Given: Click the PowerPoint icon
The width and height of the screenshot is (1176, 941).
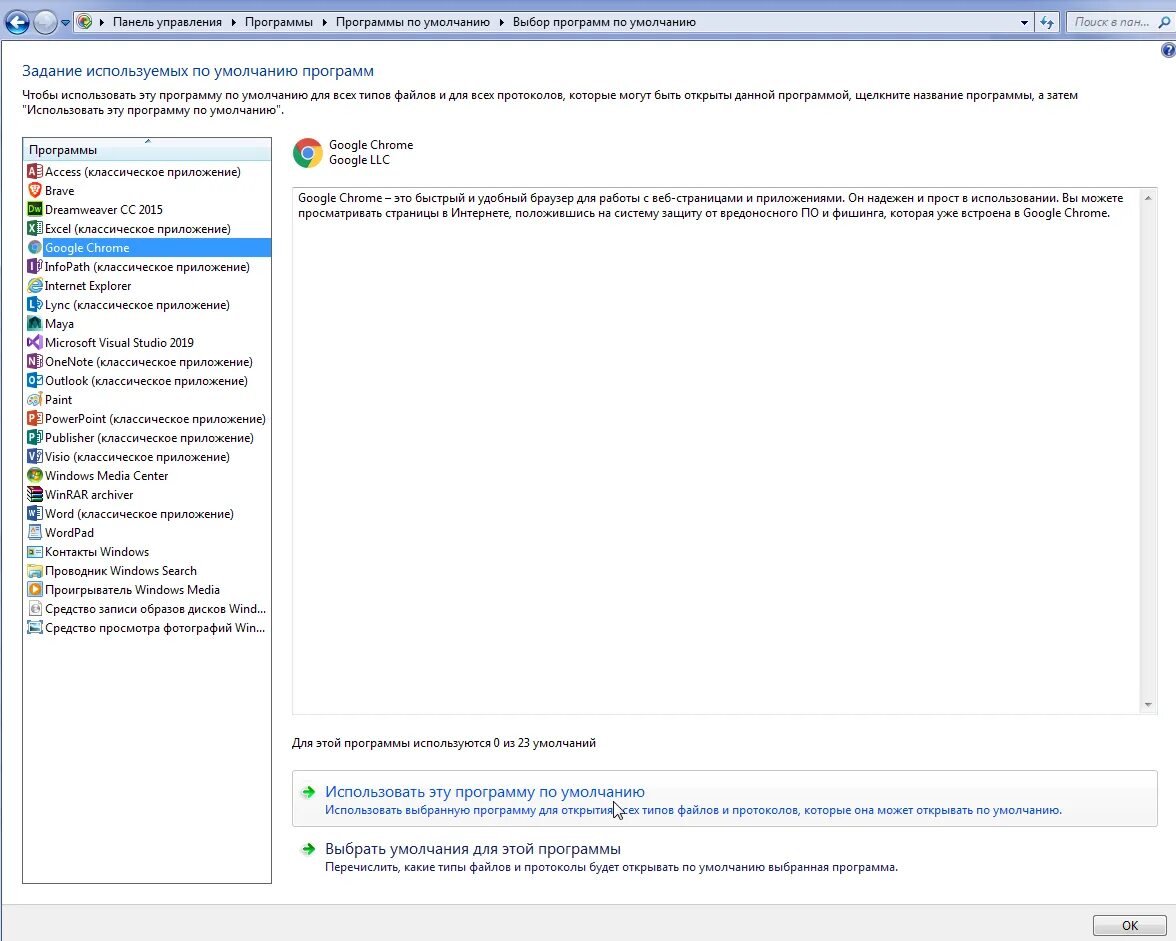Looking at the screenshot, I should 34,418.
